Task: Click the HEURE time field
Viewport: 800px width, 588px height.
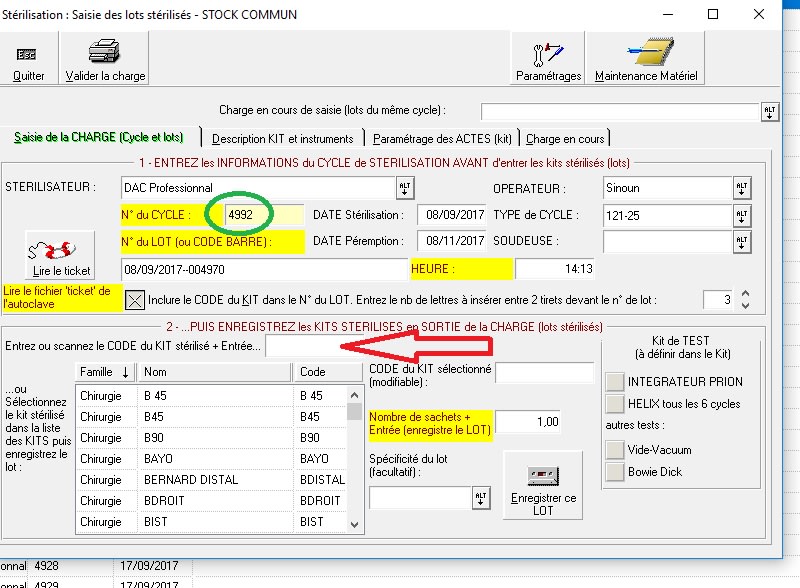Action: [x=555, y=269]
